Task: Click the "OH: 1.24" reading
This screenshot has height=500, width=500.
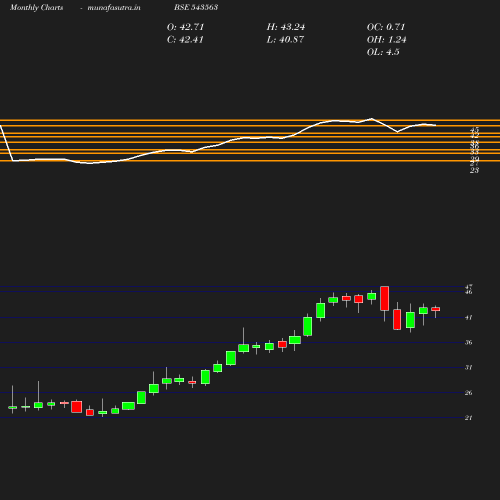Action: [x=387, y=40]
